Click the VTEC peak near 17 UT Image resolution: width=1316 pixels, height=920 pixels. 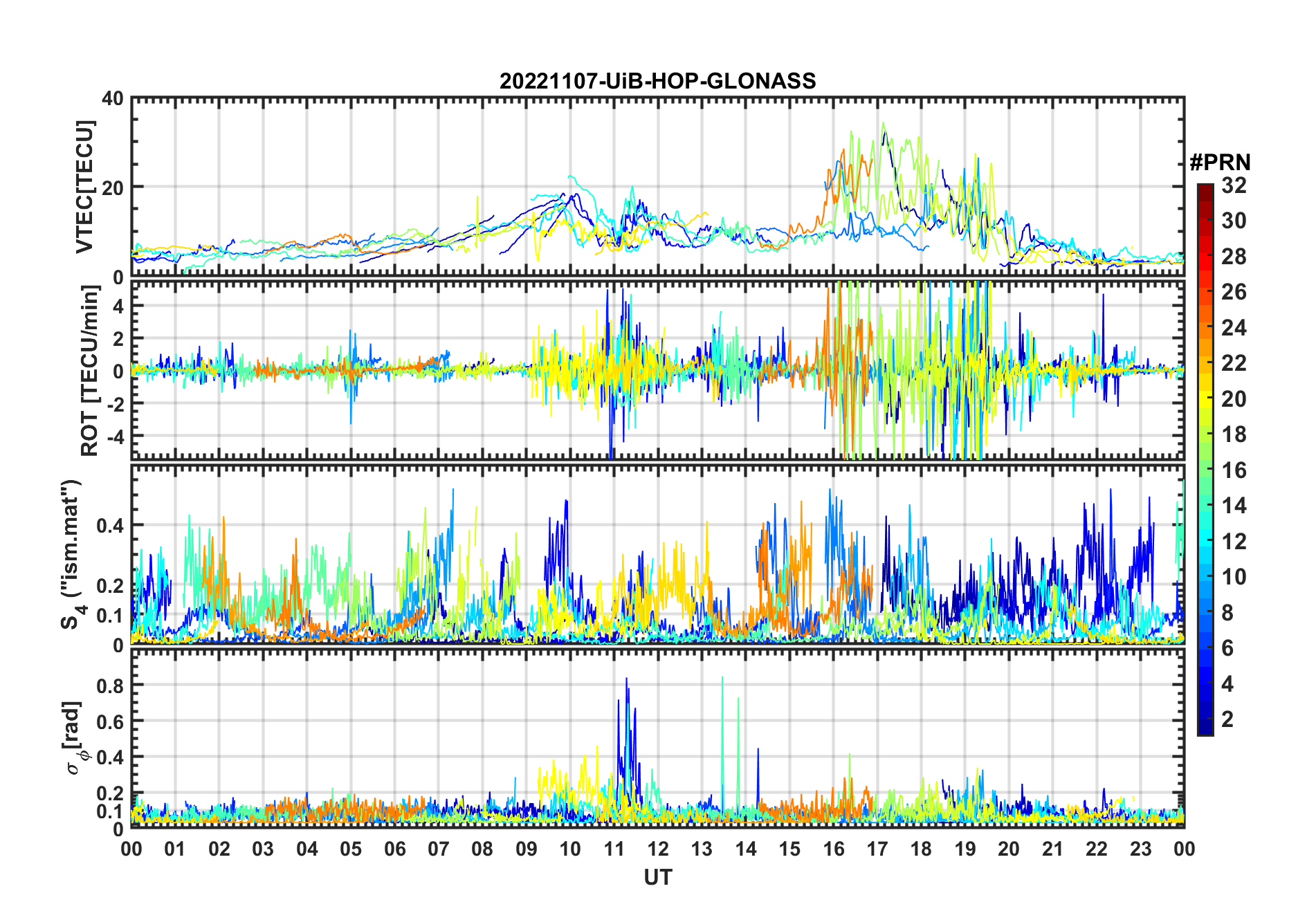[883, 124]
